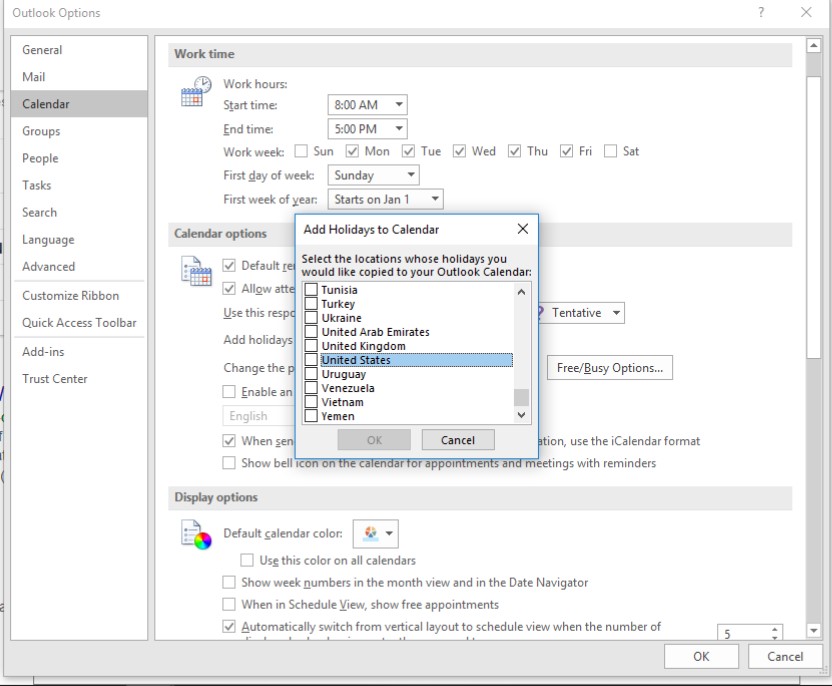Screen dimensions: 832x686
Task: Click the Outlook Options help question mark
Action: (x=761, y=12)
